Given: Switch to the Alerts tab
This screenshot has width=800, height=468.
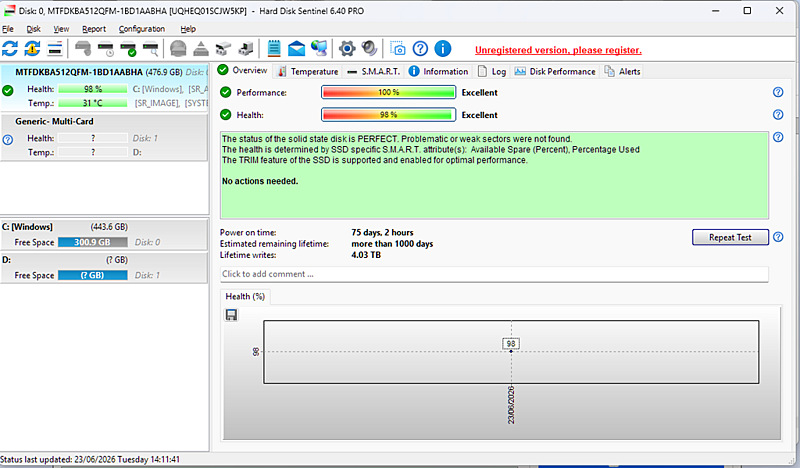Looking at the screenshot, I should (622, 71).
